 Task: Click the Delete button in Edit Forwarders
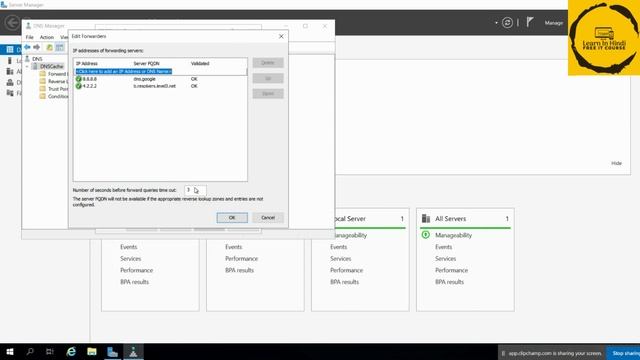pos(268,62)
